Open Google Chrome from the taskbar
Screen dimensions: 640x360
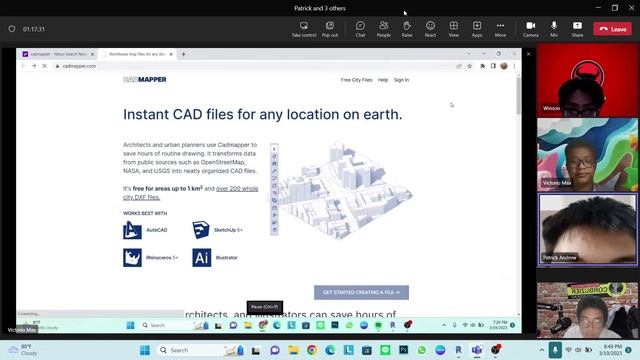(x=312, y=350)
